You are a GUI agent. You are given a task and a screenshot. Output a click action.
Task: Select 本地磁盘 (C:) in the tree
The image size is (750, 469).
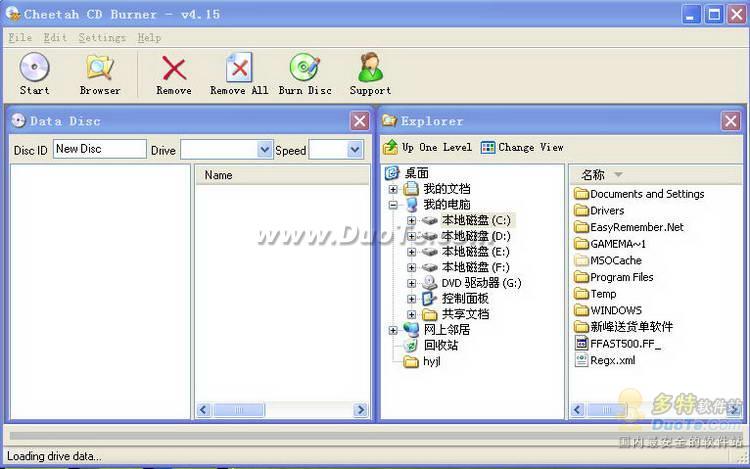point(476,220)
